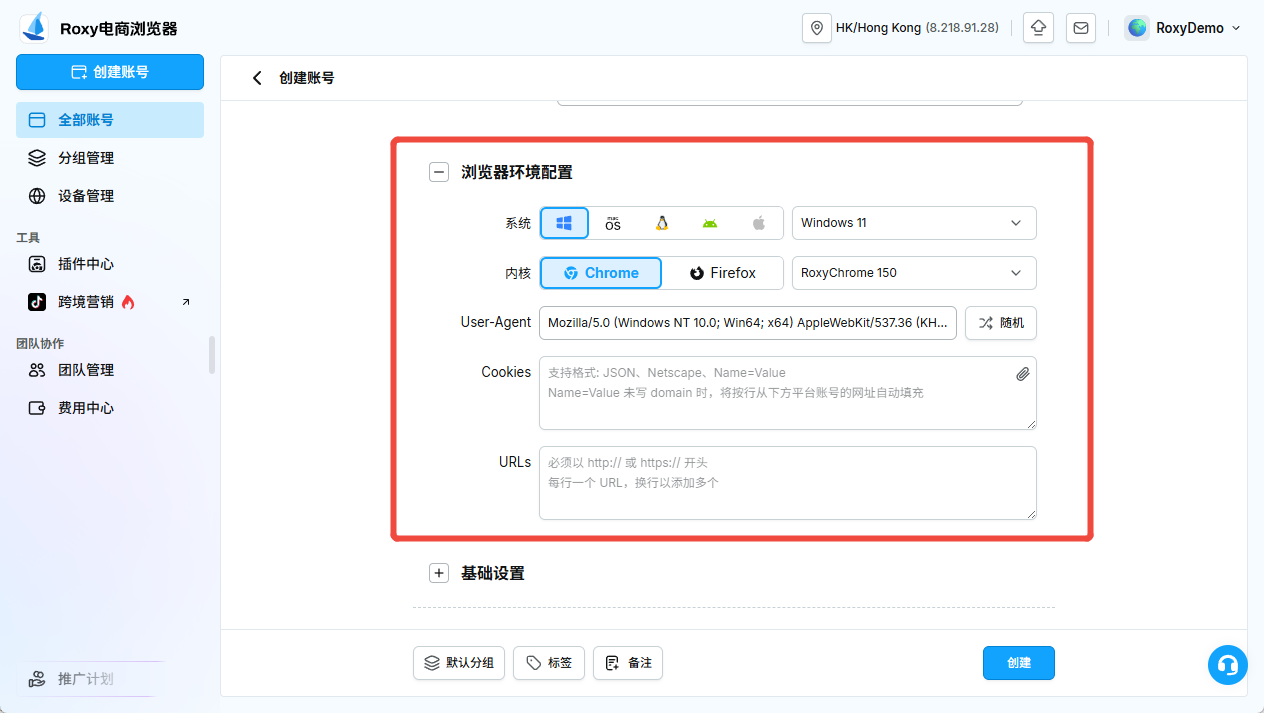Screen dimensions: 1264x713
Task: Click the 费用中心 wallet icon
Action: 37,408
